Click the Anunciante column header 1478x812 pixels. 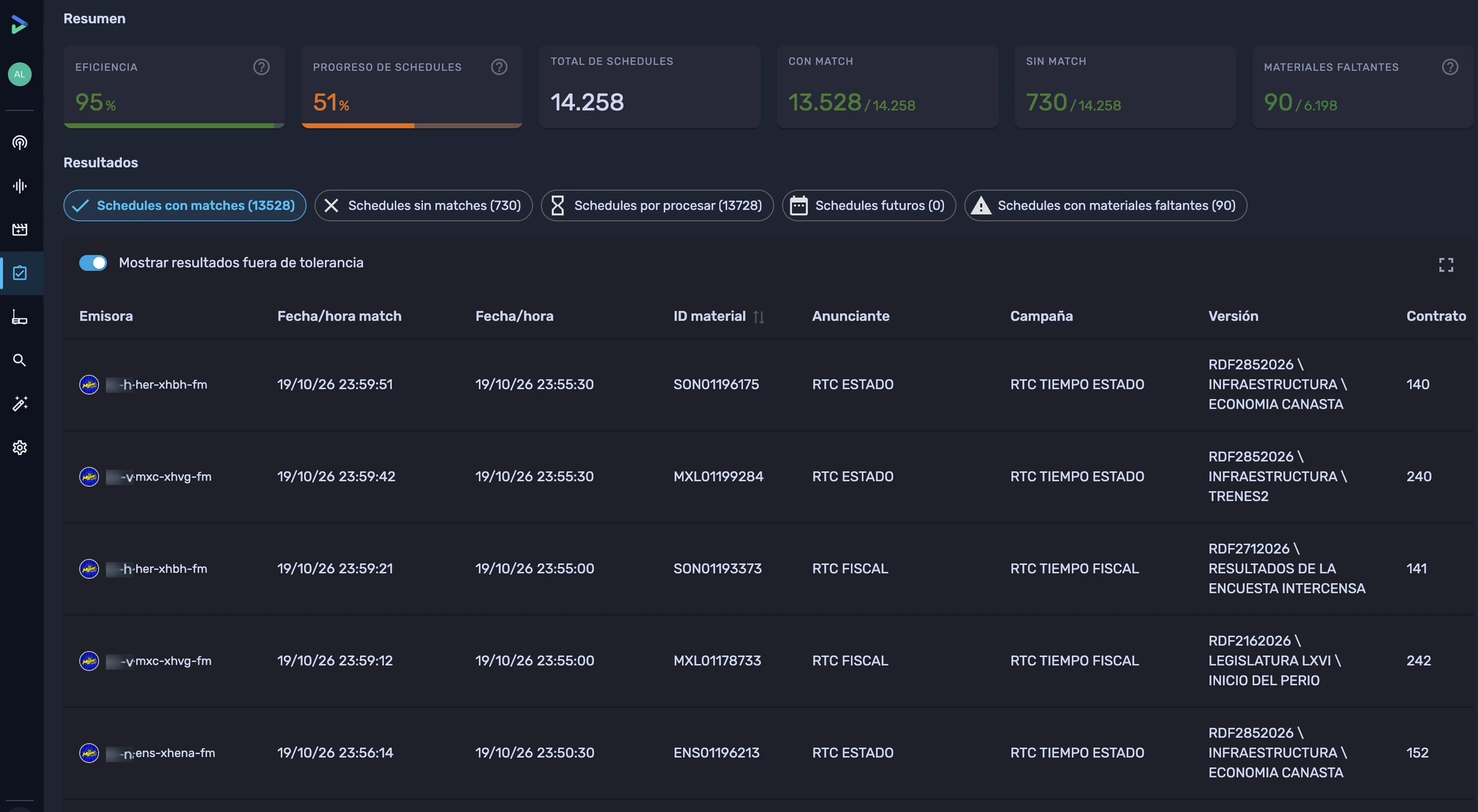[x=850, y=316]
